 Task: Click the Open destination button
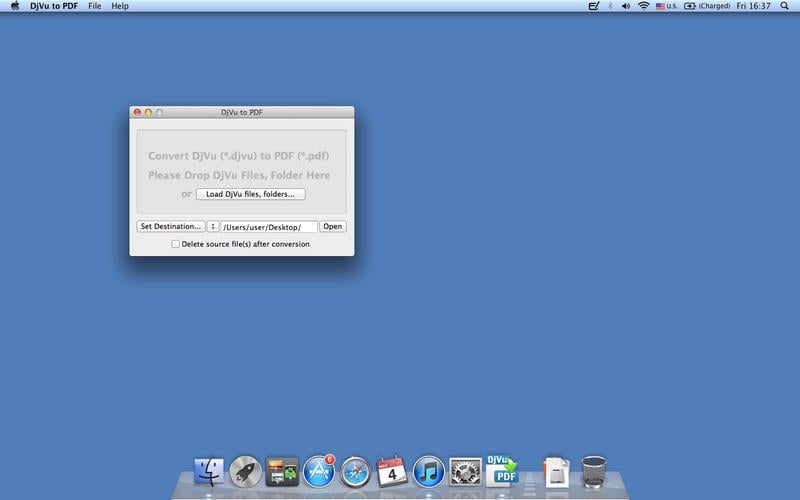click(x=333, y=226)
